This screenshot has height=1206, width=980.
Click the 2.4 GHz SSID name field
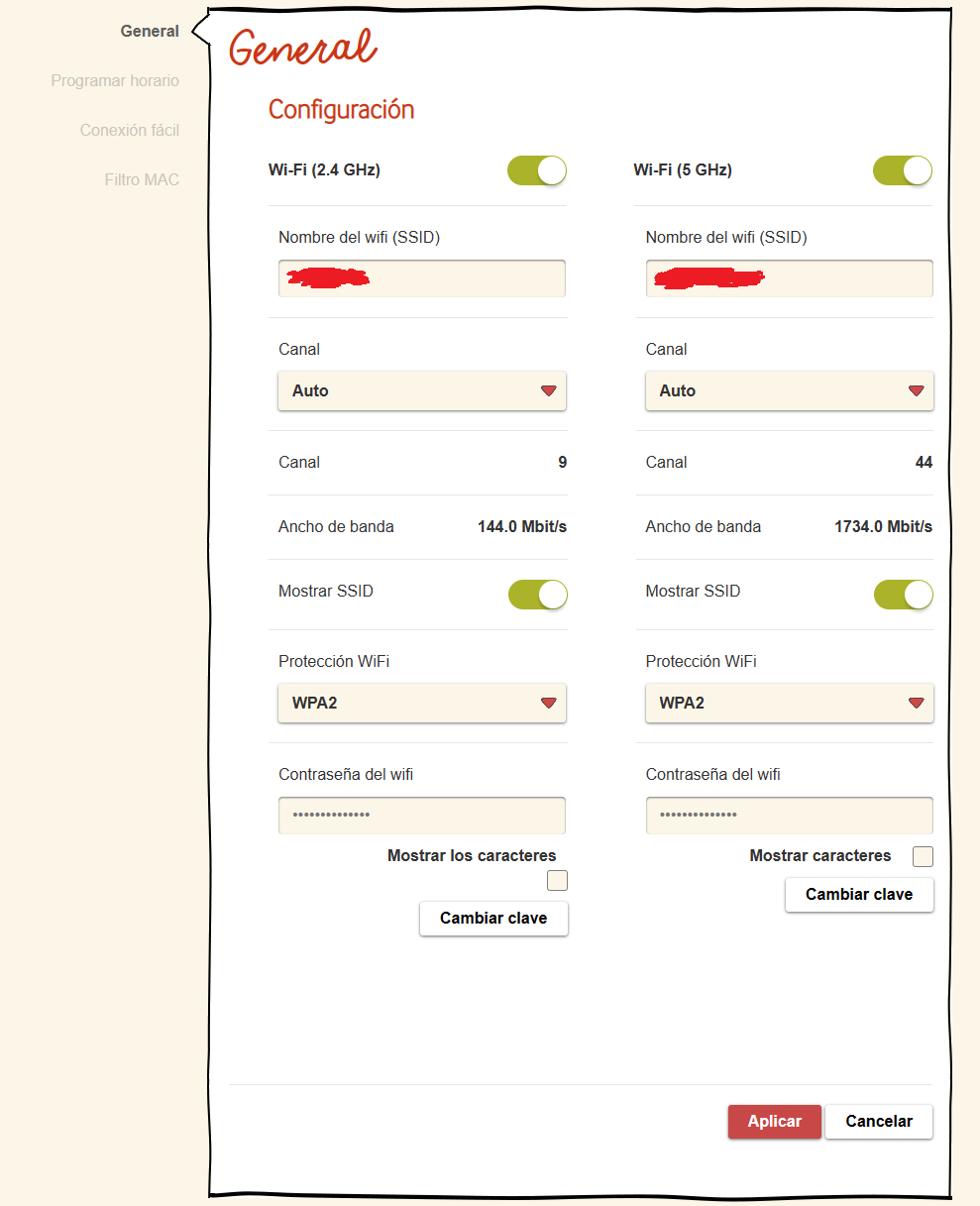click(x=422, y=278)
